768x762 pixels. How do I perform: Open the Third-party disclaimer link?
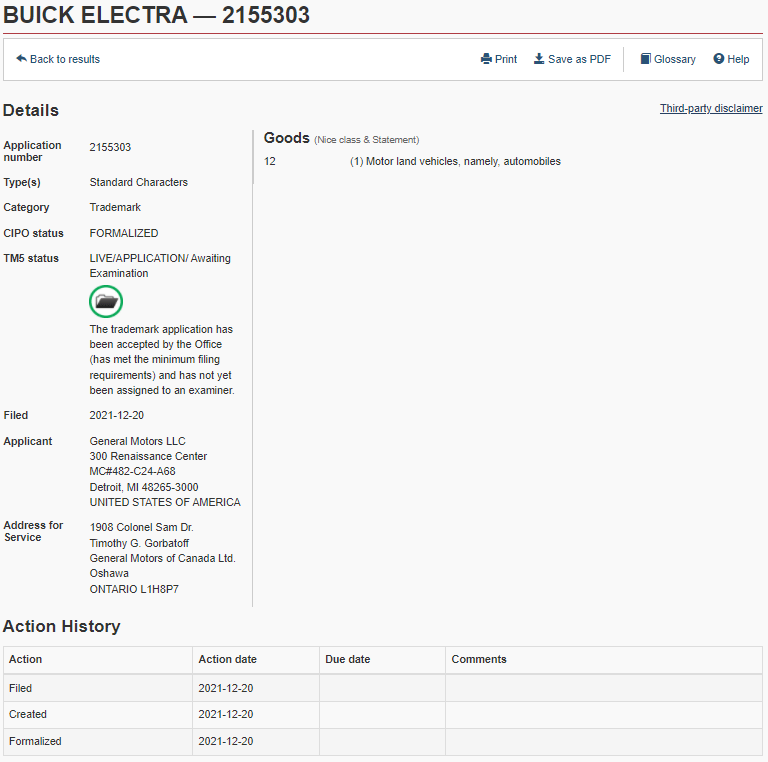711,108
